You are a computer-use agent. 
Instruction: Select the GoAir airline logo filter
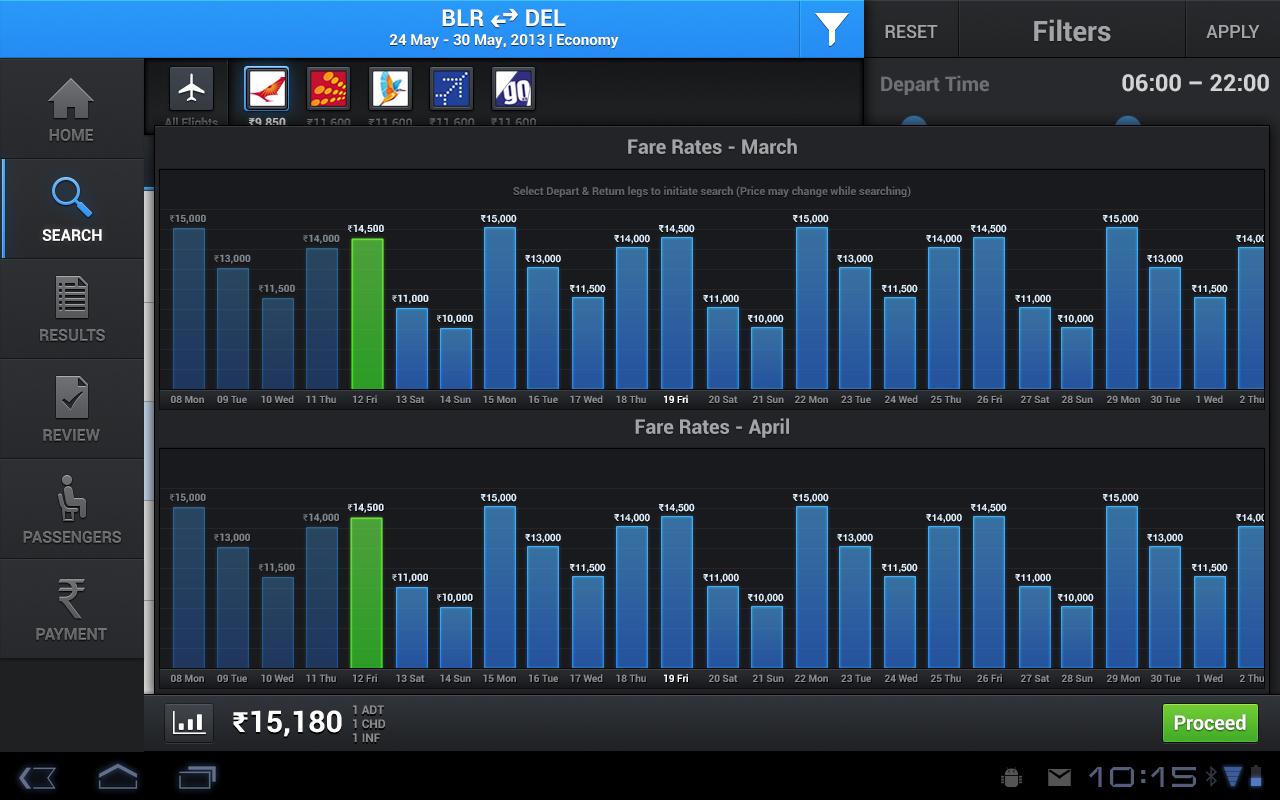(513, 89)
